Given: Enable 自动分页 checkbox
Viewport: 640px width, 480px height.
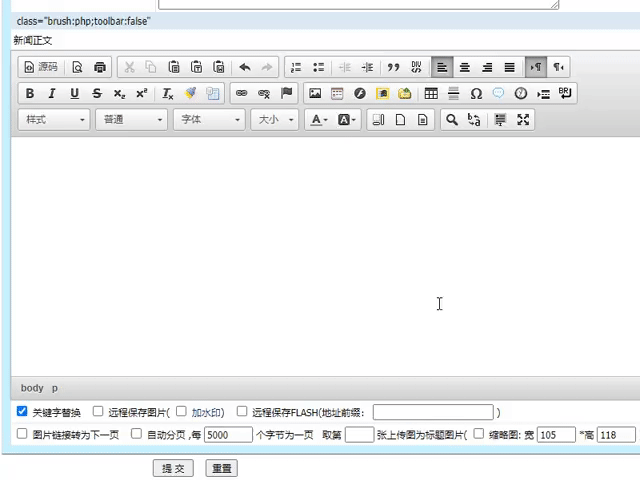Looking at the screenshot, I should (x=136, y=434).
